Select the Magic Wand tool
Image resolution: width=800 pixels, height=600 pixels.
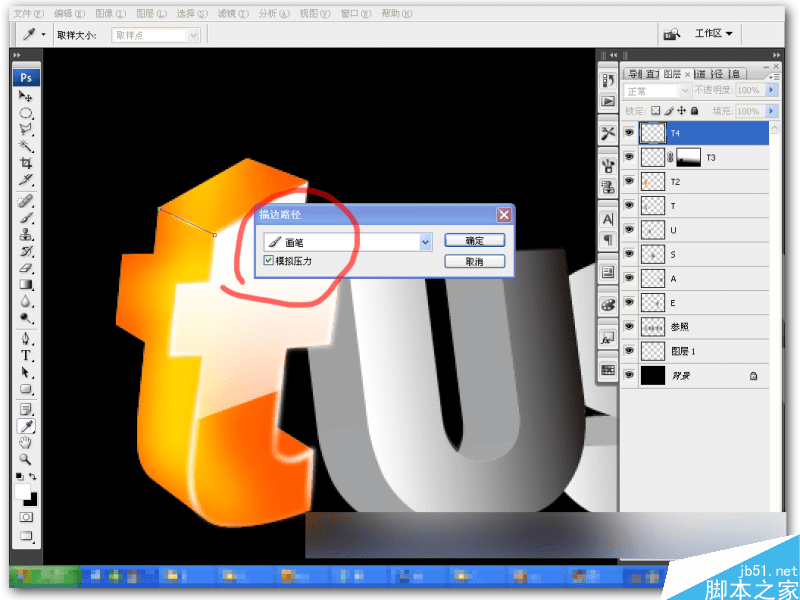(26, 146)
